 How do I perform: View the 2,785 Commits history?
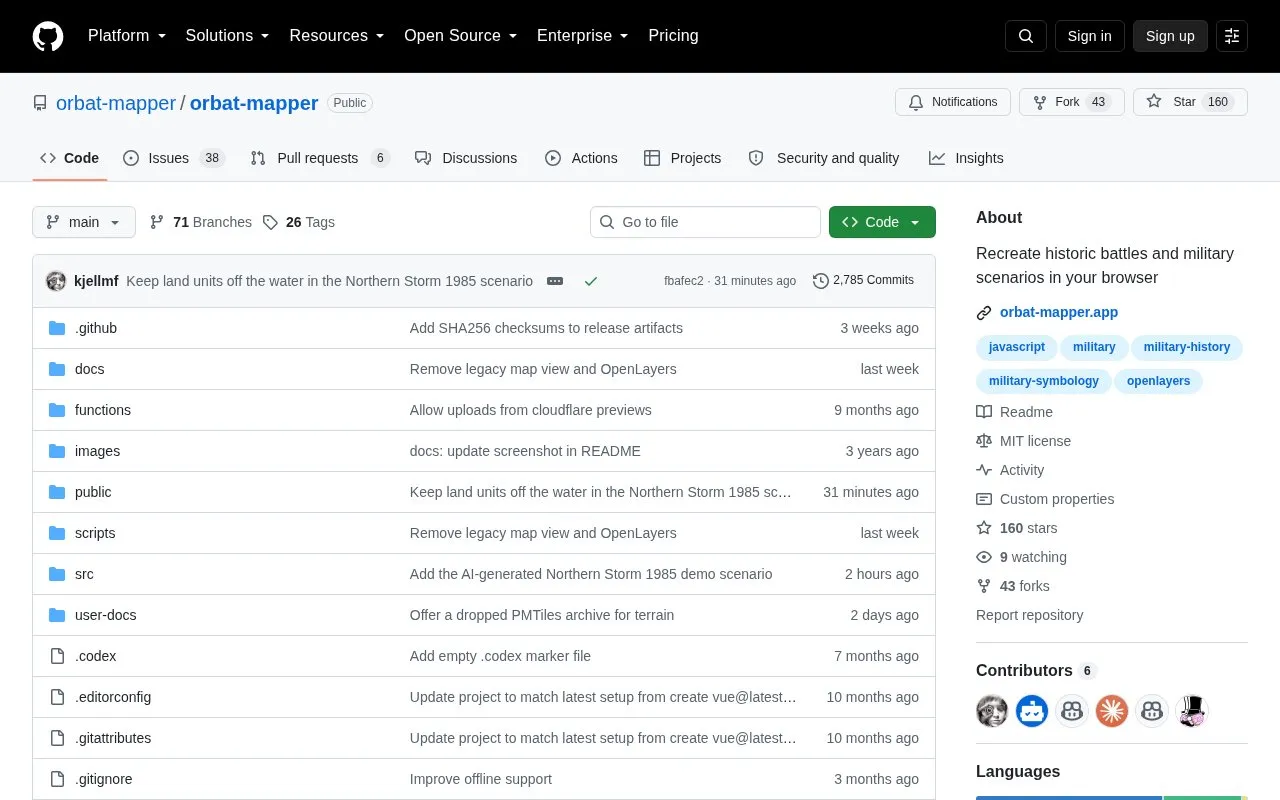(x=863, y=281)
